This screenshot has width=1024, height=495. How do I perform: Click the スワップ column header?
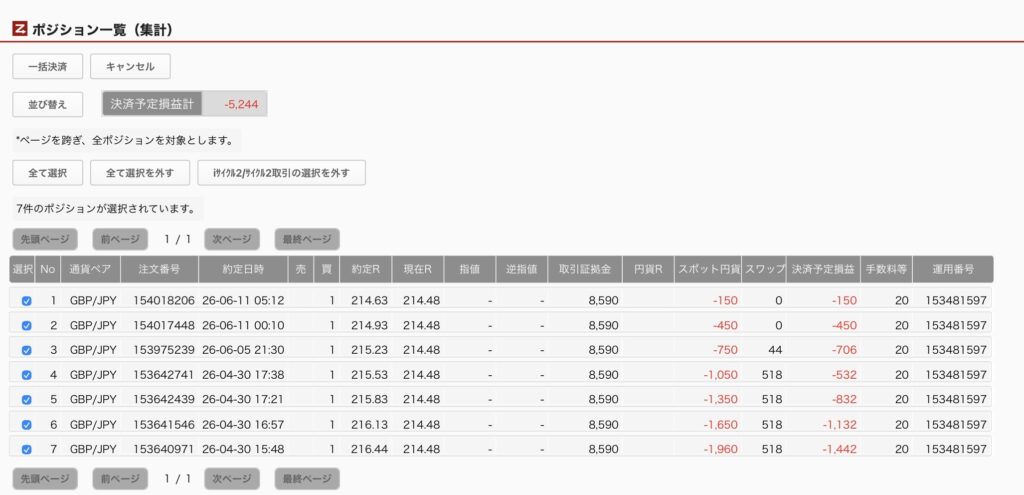tap(764, 269)
